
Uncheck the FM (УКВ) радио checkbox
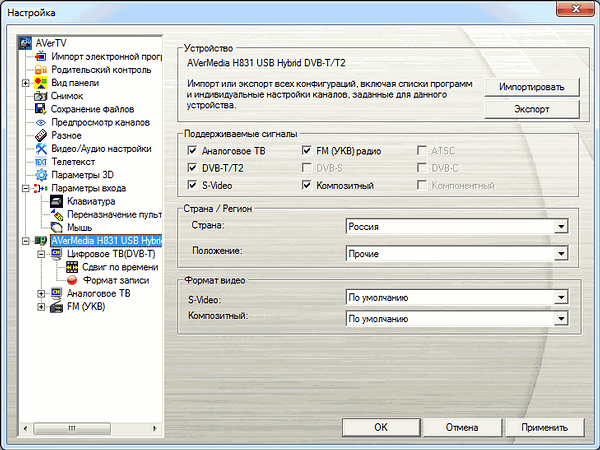[x=307, y=150]
